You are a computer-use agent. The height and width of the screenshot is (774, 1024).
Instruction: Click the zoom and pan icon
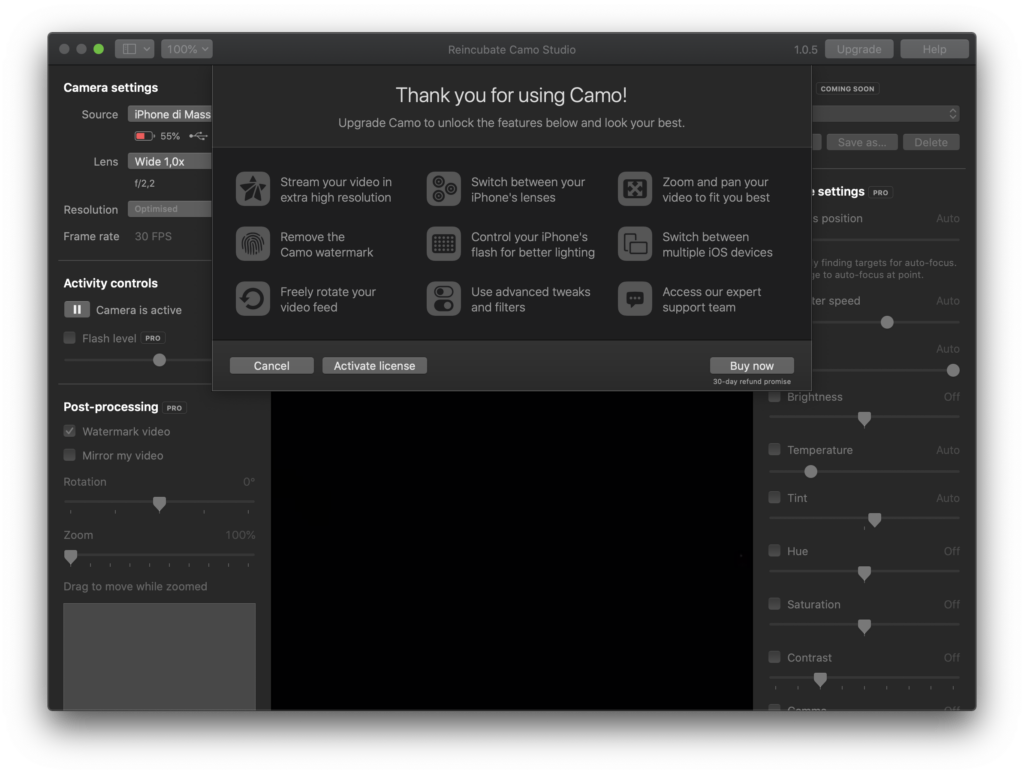click(x=635, y=189)
